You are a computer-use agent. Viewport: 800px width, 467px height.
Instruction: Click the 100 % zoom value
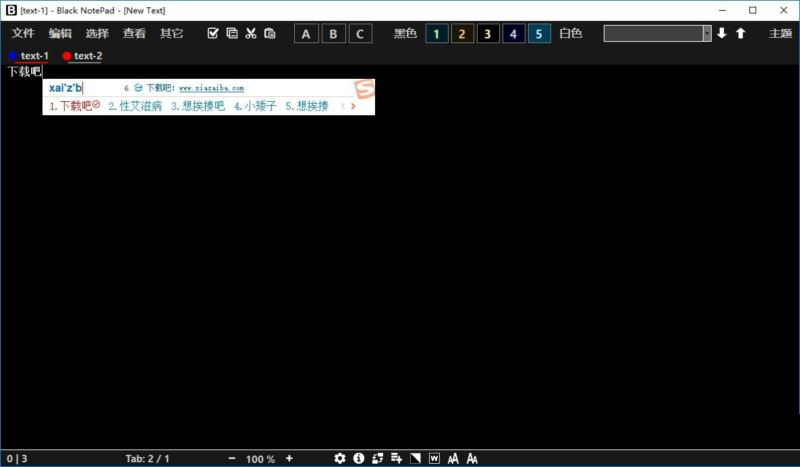click(260, 459)
